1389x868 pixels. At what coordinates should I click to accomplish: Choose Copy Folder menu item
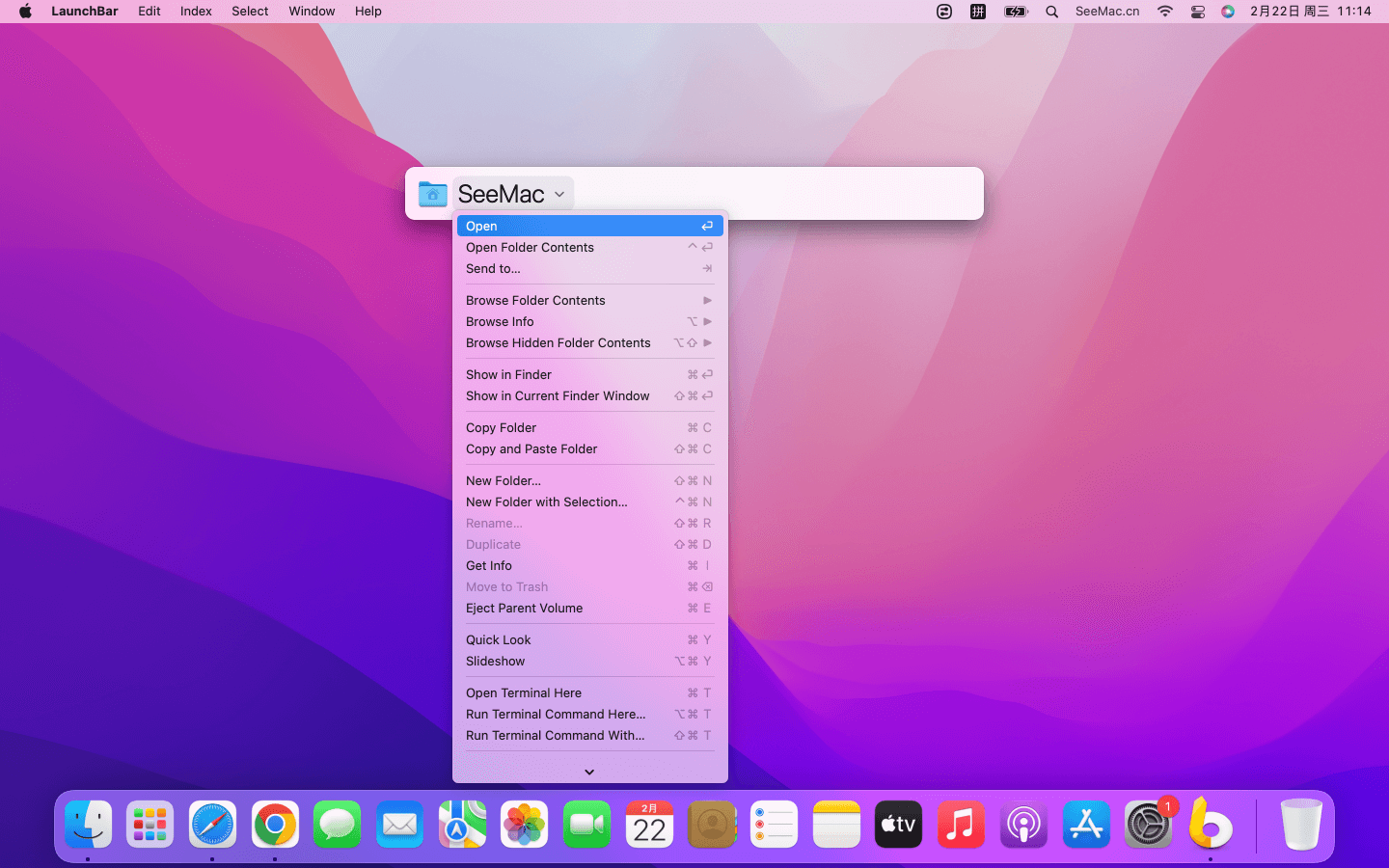(589, 428)
